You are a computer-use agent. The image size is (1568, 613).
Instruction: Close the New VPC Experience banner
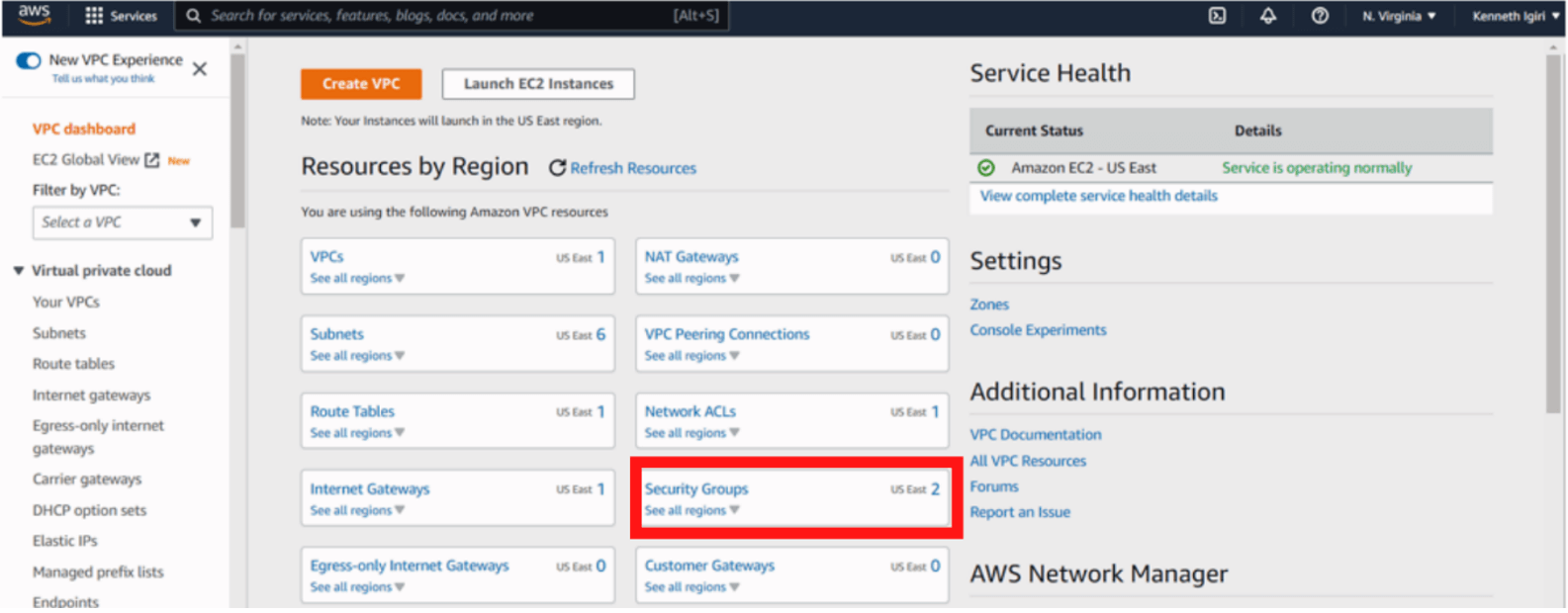[200, 69]
